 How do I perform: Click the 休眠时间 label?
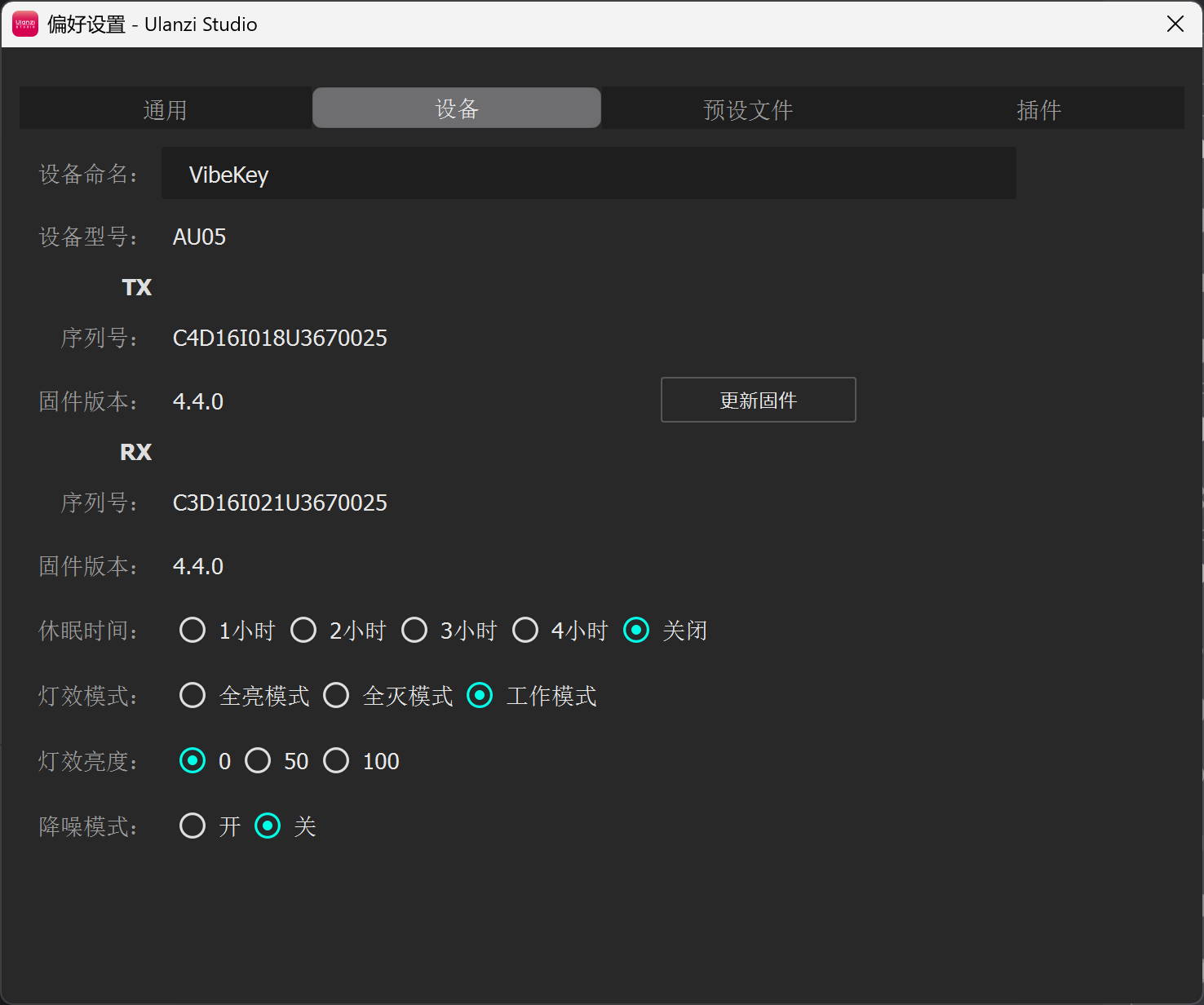pos(88,631)
